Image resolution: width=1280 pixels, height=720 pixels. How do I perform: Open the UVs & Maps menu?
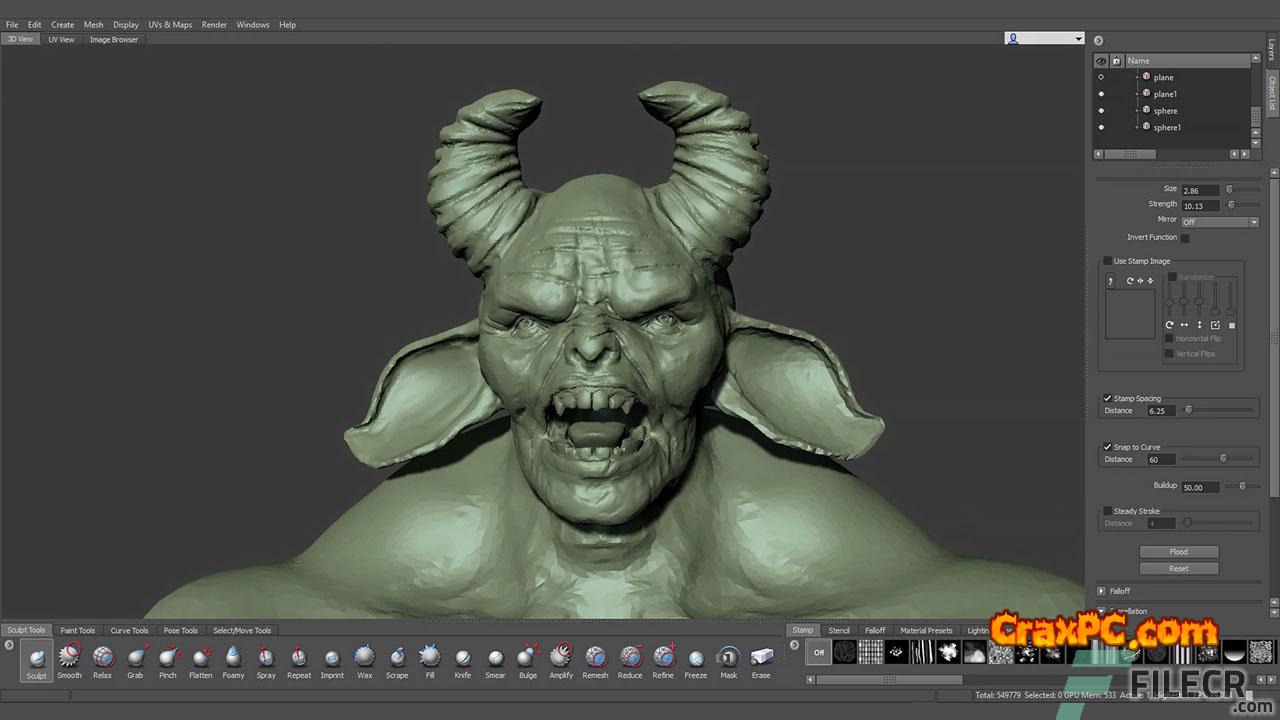pyautogui.click(x=170, y=24)
